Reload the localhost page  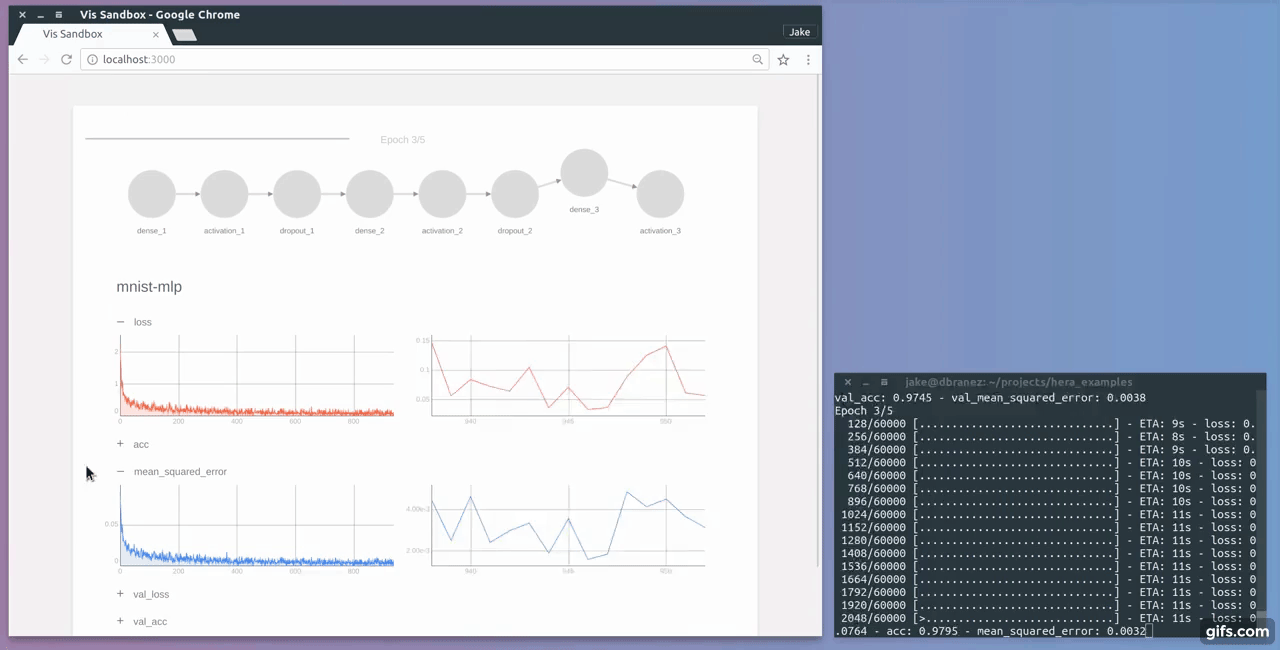point(66,60)
